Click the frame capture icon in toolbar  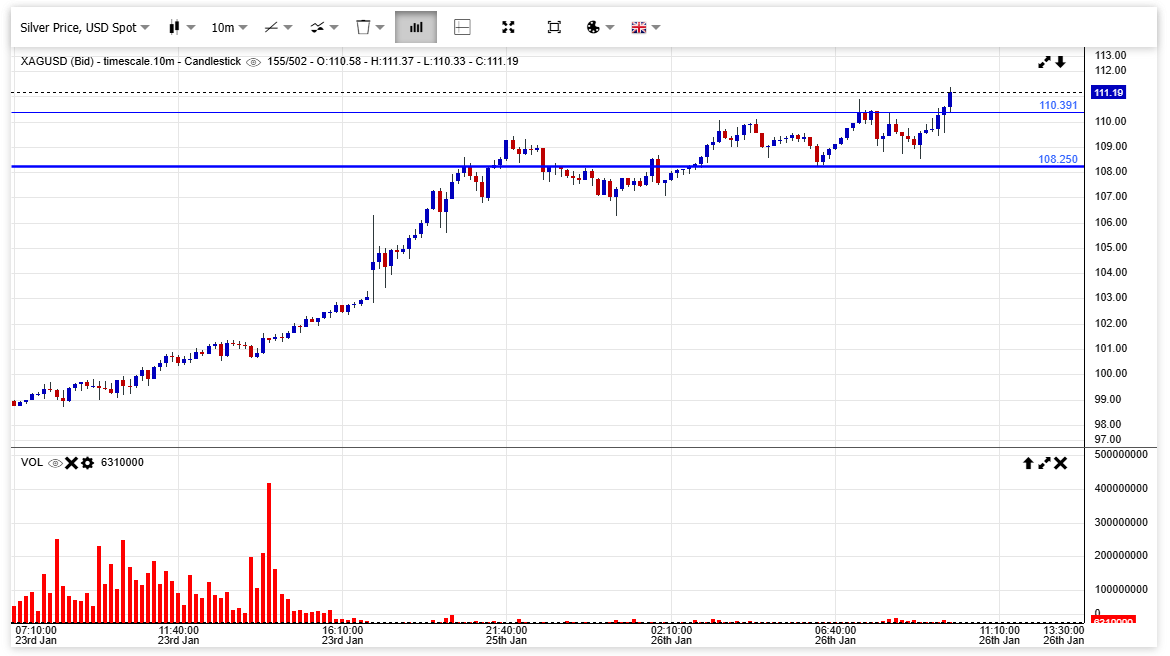click(x=554, y=27)
